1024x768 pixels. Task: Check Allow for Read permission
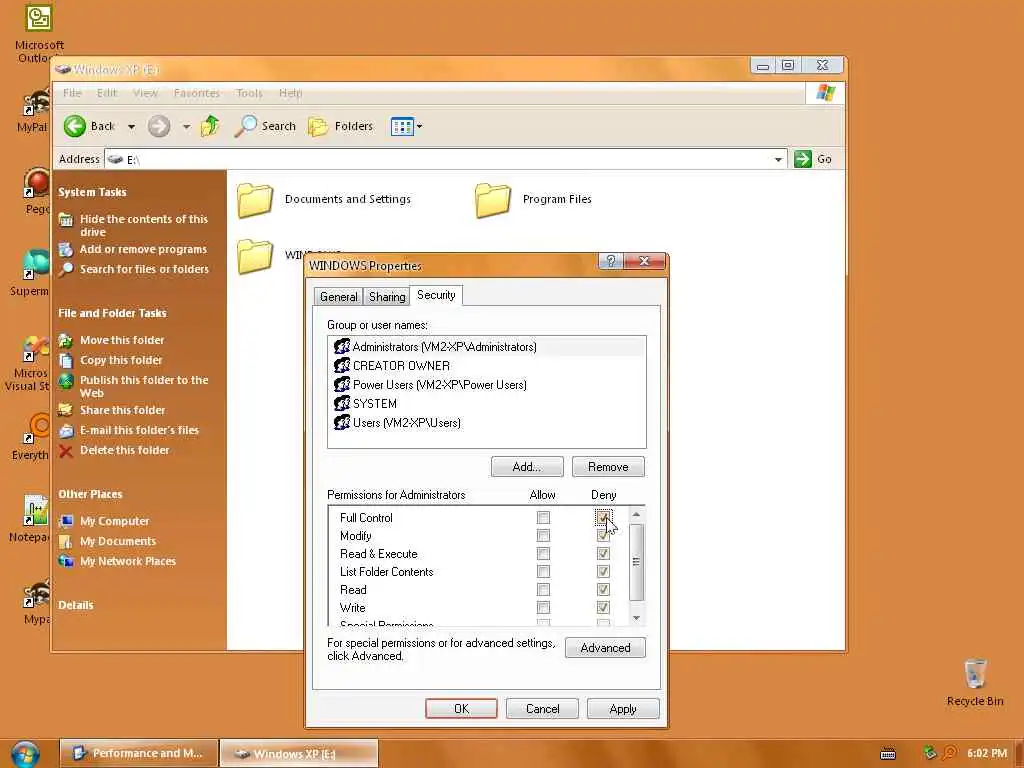pos(543,590)
